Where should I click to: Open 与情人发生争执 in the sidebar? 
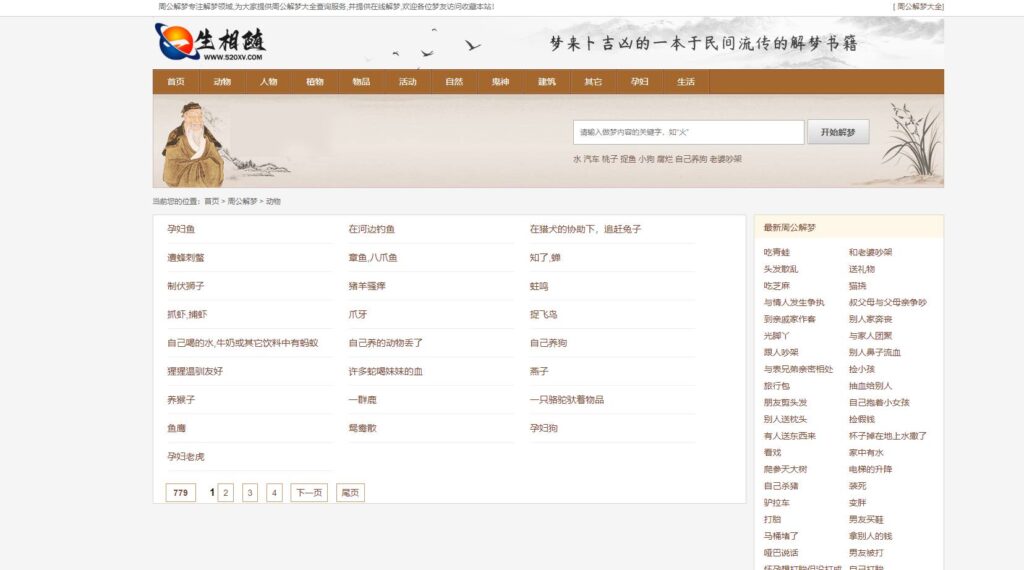pyautogui.click(x=794, y=302)
